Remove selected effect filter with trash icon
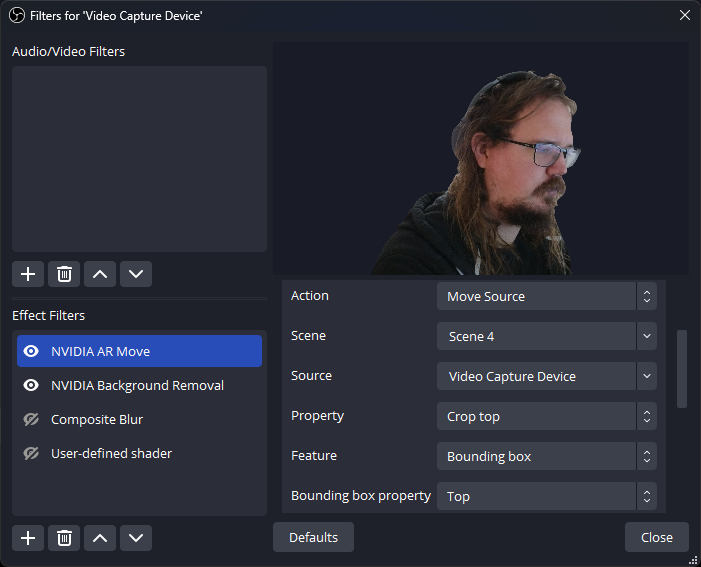The image size is (701, 567). point(64,537)
